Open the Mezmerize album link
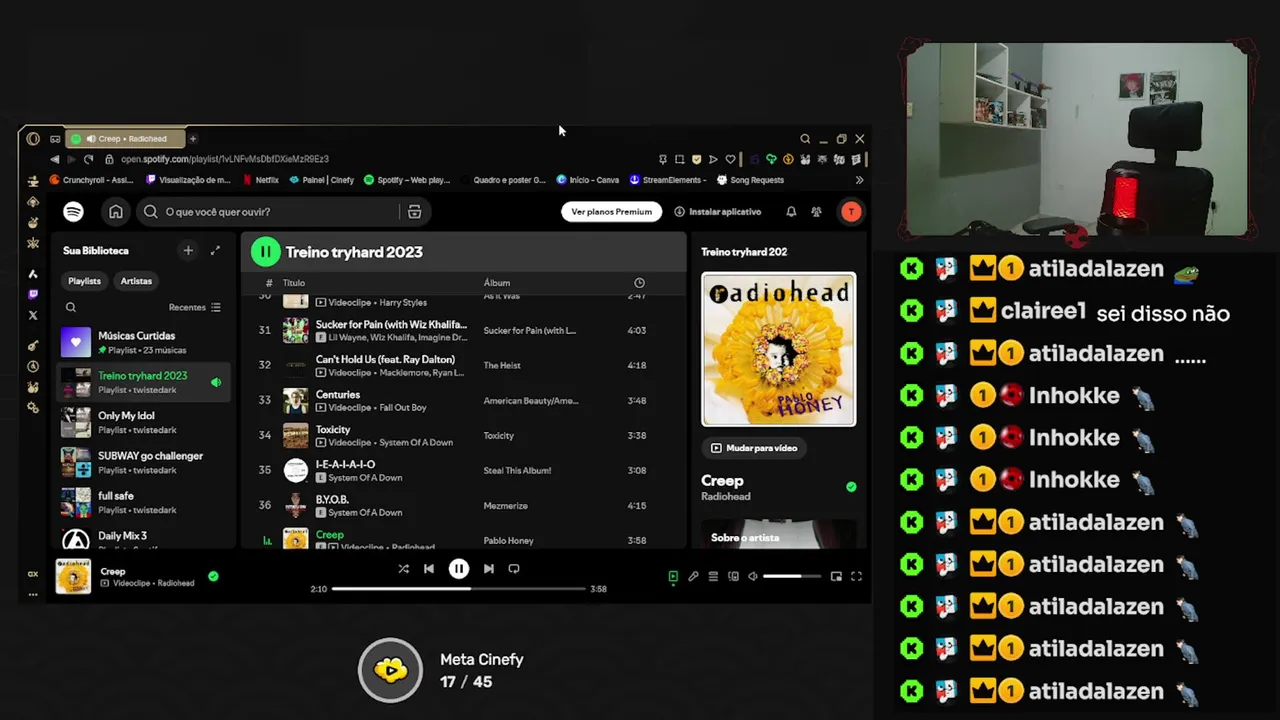 tap(505, 506)
